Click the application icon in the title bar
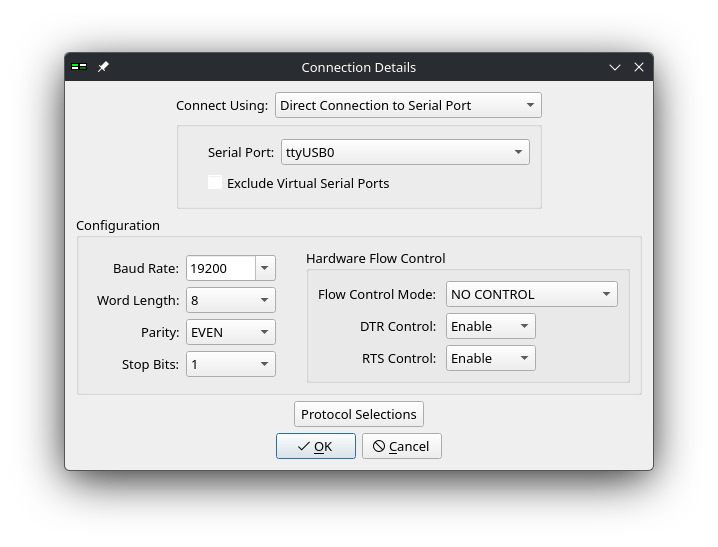This screenshot has height=547, width=718. [x=79, y=67]
